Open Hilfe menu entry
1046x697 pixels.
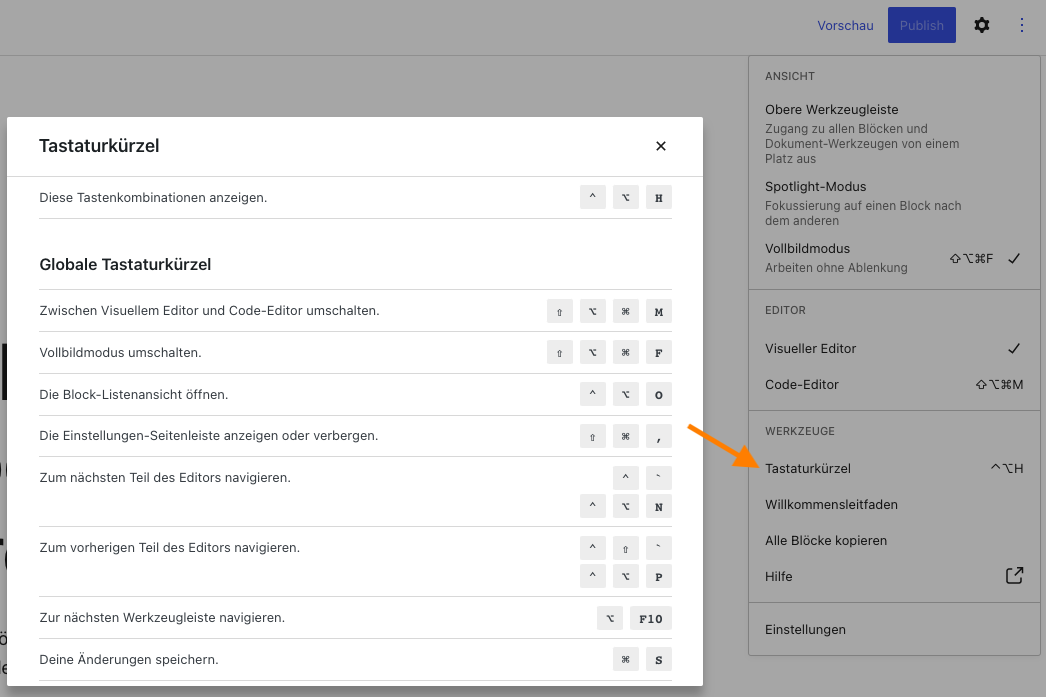(x=894, y=576)
